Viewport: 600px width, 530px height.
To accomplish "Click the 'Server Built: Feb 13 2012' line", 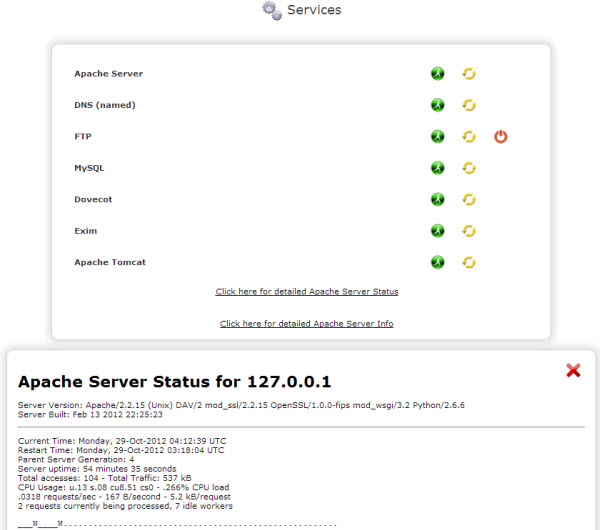I will tap(90, 414).
